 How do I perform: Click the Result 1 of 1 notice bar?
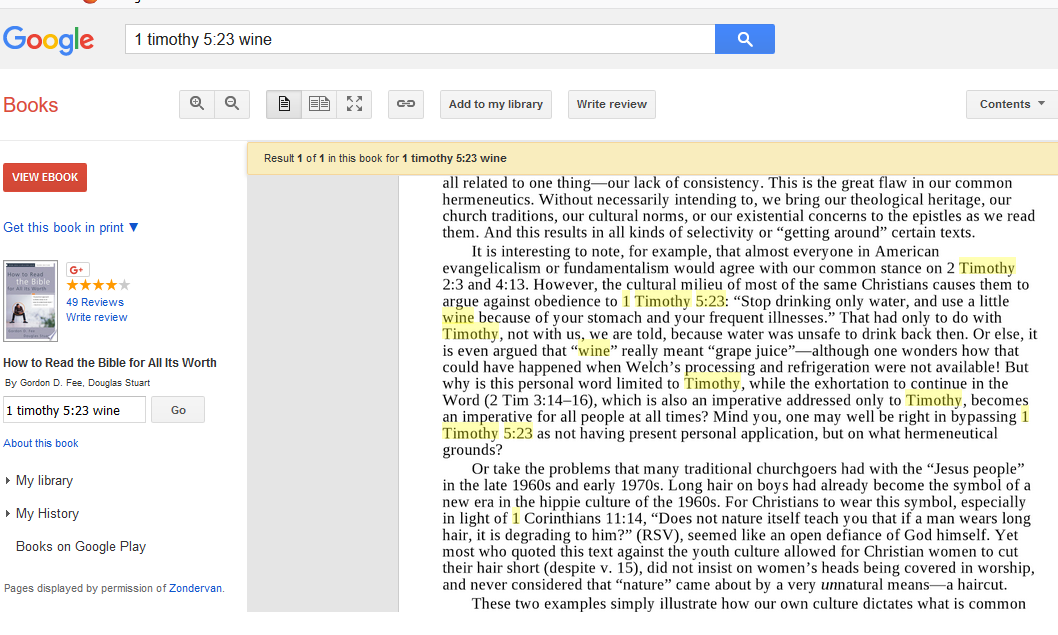[x=652, y=159]
